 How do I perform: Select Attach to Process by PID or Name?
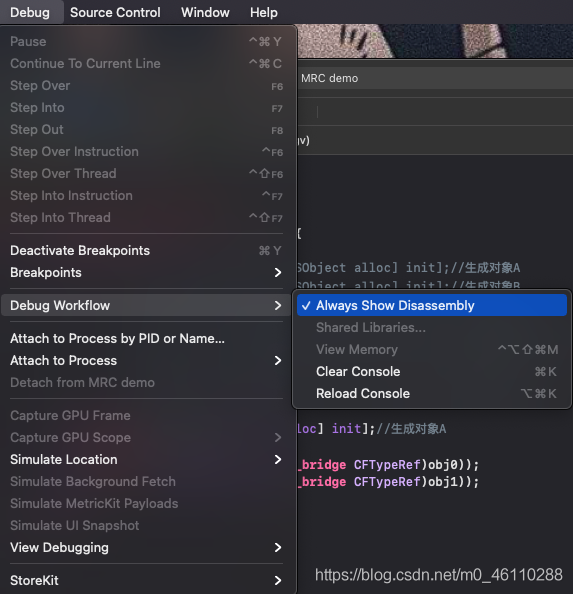point(146,339)
